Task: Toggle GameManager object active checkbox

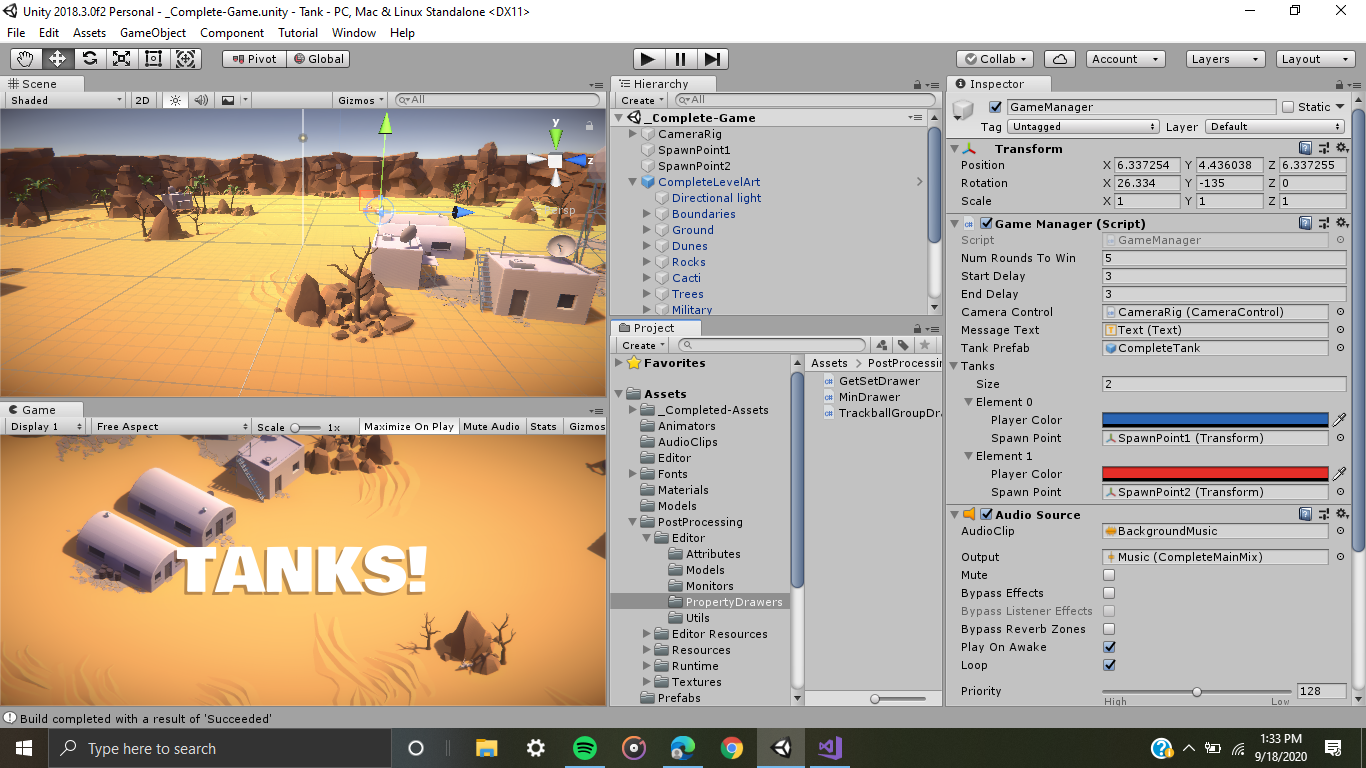Action: click(x=995, y=107)
